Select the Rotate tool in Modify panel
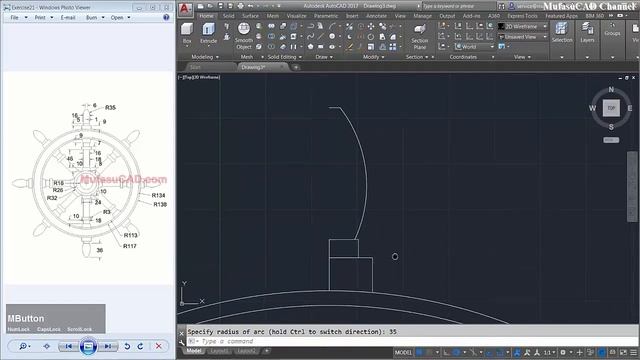Image resolution: width=640 pixels, height=360 pixels. (371, 37)
